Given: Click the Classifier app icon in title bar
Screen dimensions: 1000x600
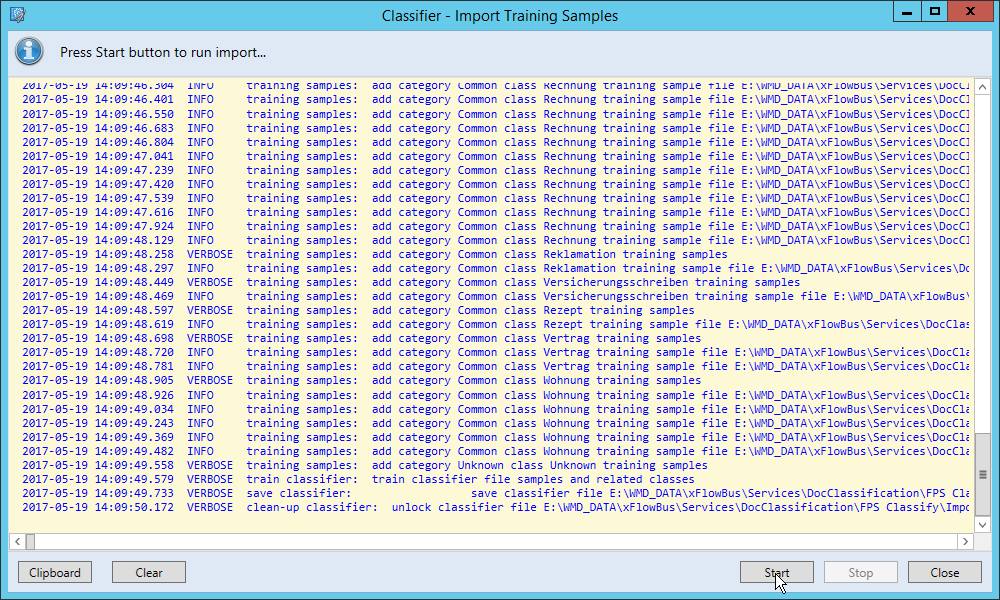Looking at the screenshot, I should (x=17, y=15).
